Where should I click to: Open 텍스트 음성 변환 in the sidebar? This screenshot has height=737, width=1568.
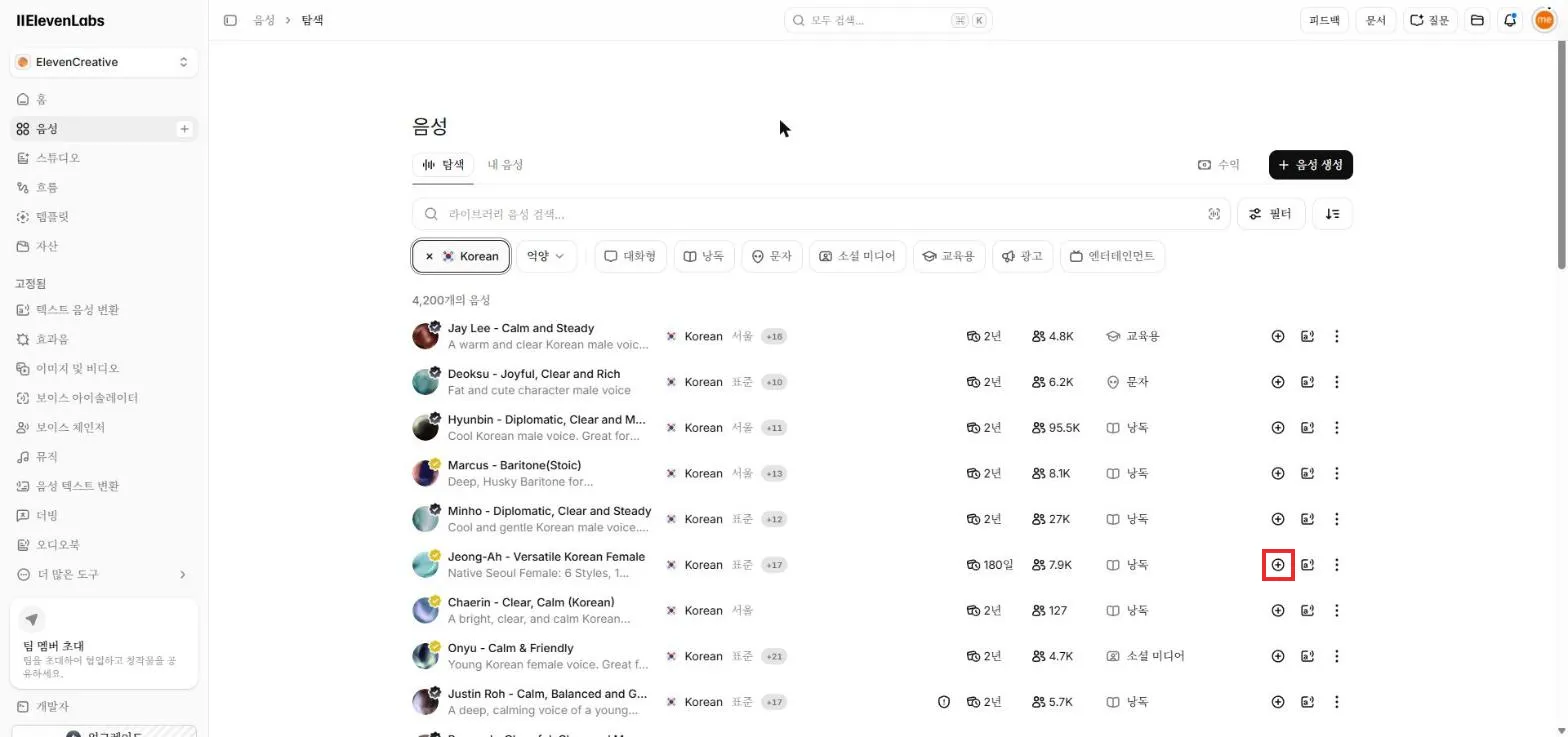tap(103, 310)
